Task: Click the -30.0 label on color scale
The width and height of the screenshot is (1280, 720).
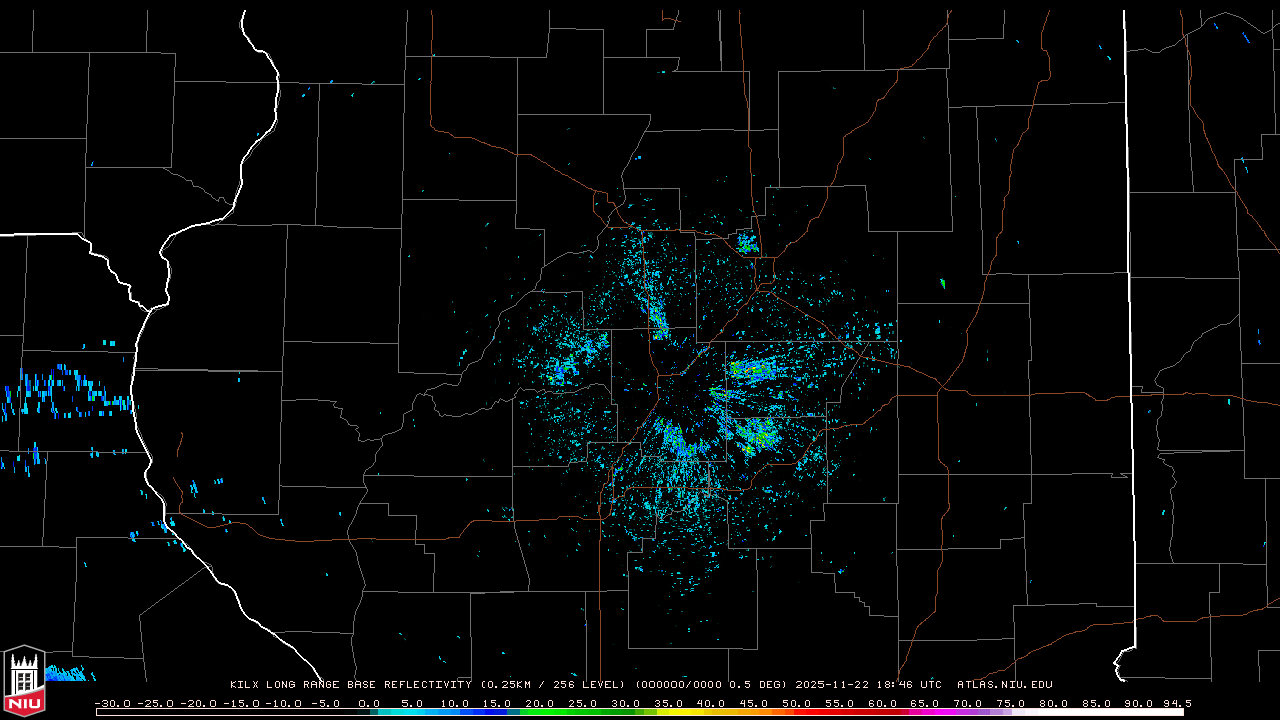Action: 112,703
